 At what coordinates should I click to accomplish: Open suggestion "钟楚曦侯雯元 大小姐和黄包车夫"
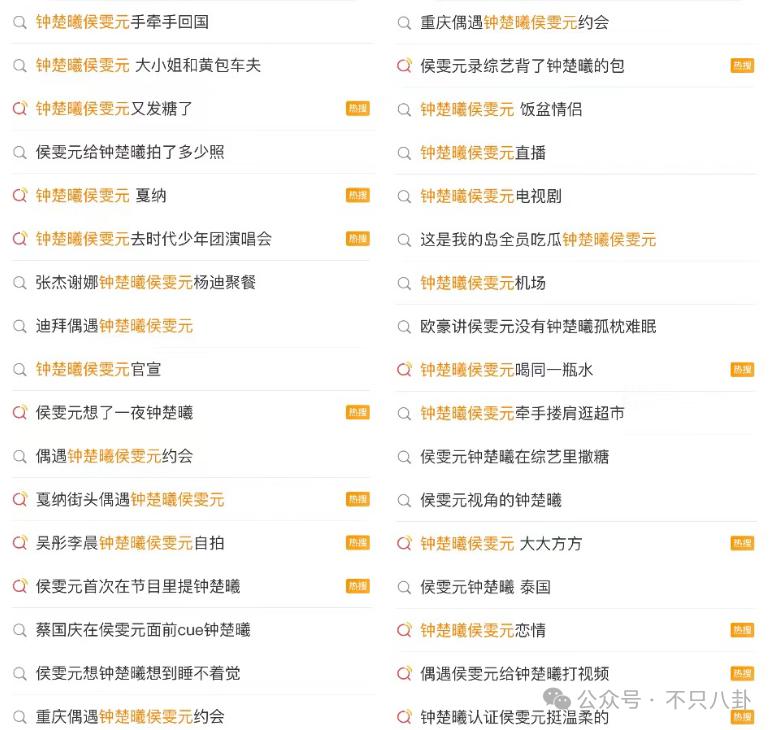[x=148, y=65]
